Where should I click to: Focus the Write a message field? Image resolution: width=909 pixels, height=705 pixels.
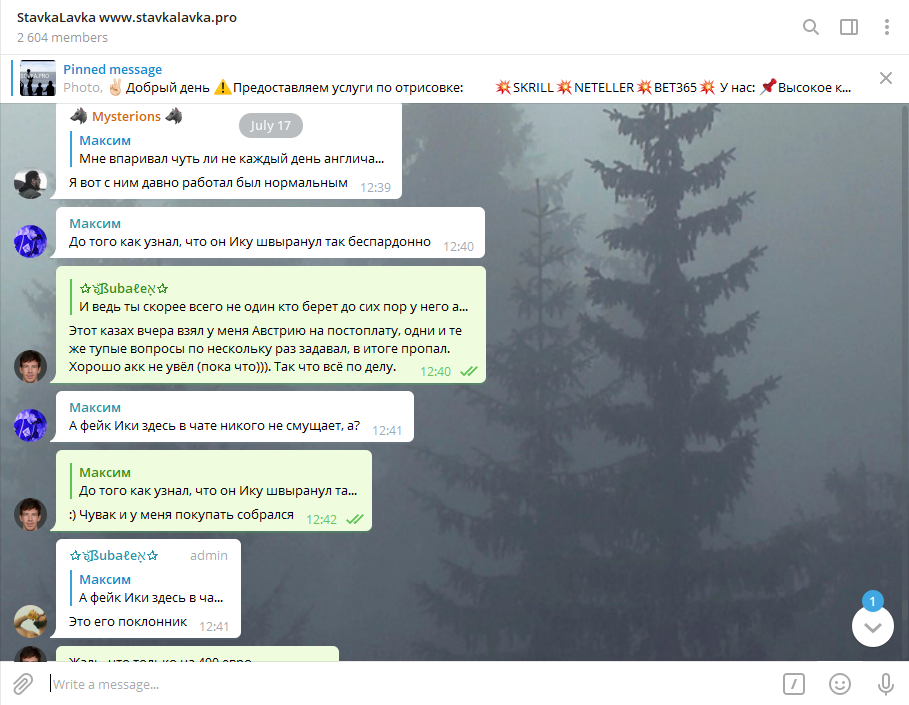point(406,684)
